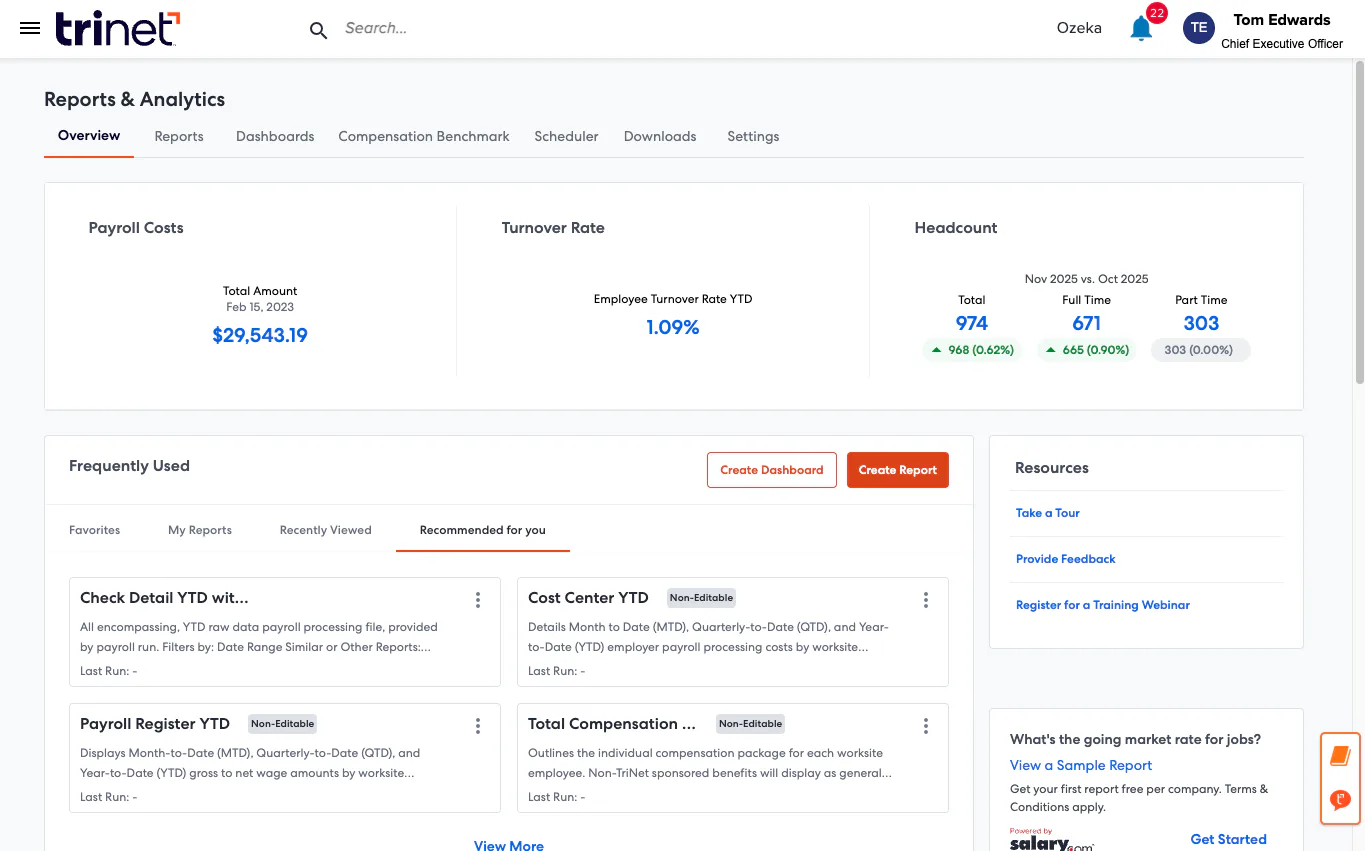Switch to My Reports tab

point(200,530)
